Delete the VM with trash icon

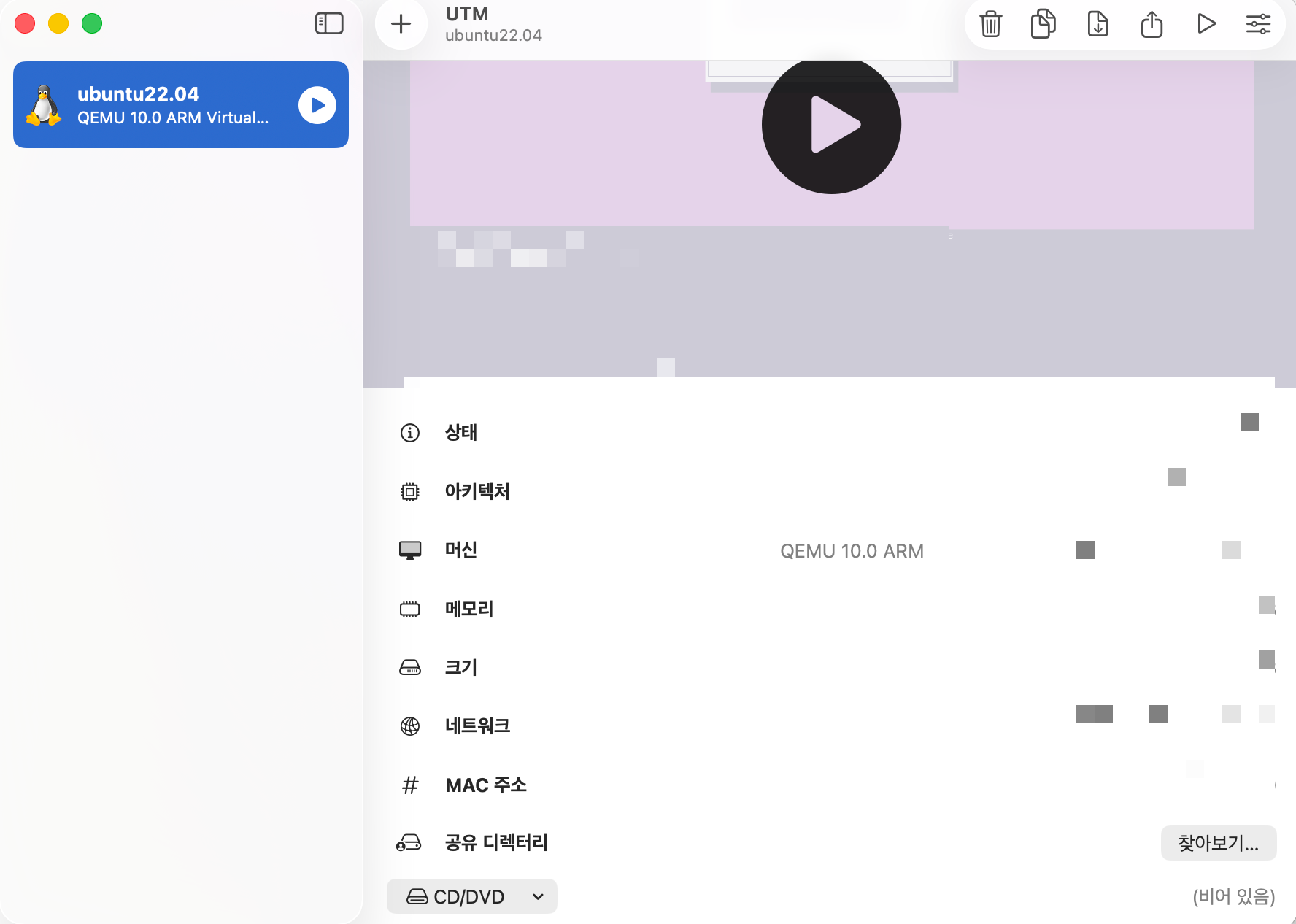990,24
